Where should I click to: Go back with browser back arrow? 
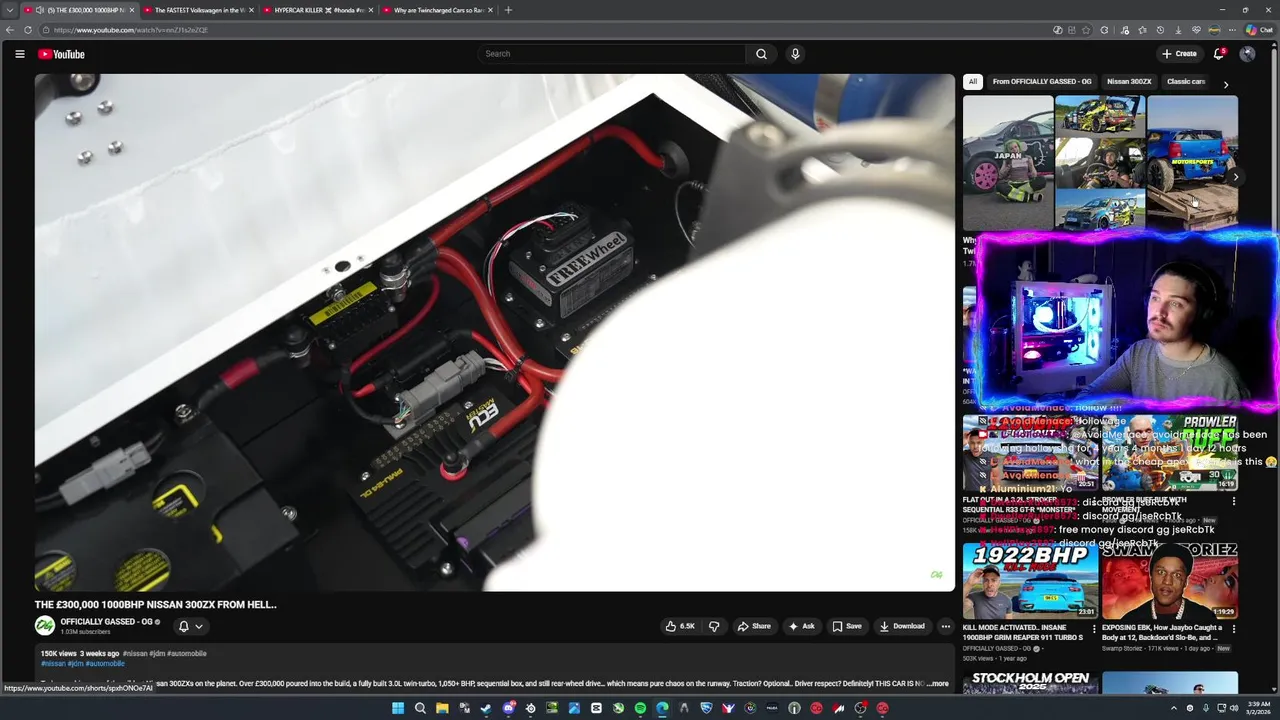pyautogui.click(x=10, y=30)
